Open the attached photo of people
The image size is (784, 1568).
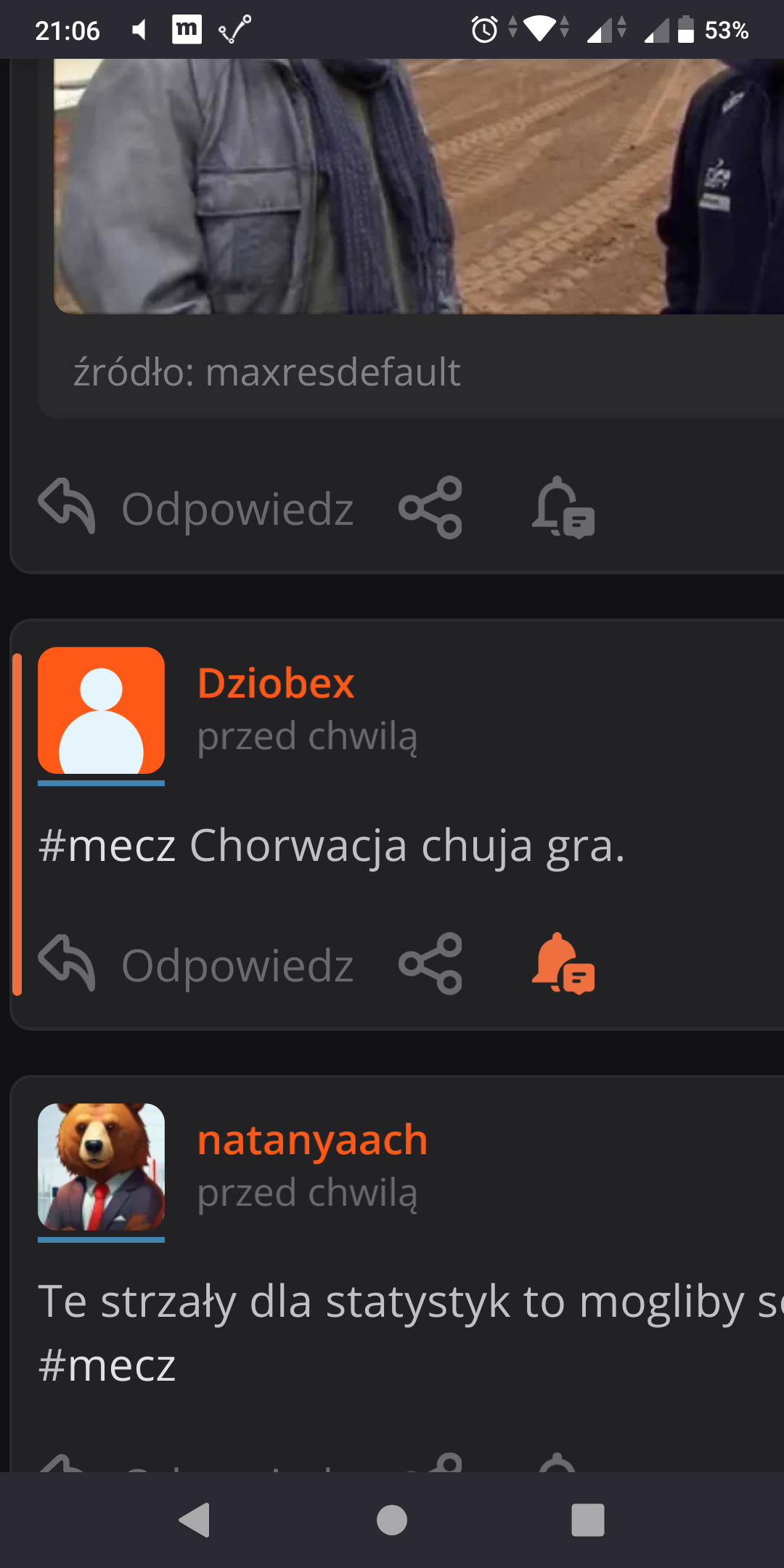point(419,187)
